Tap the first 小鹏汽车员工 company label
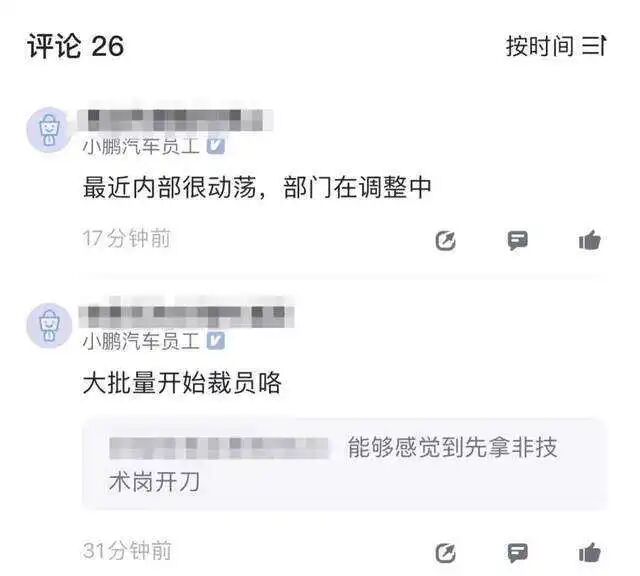640x576 pixels. [141, 146]
